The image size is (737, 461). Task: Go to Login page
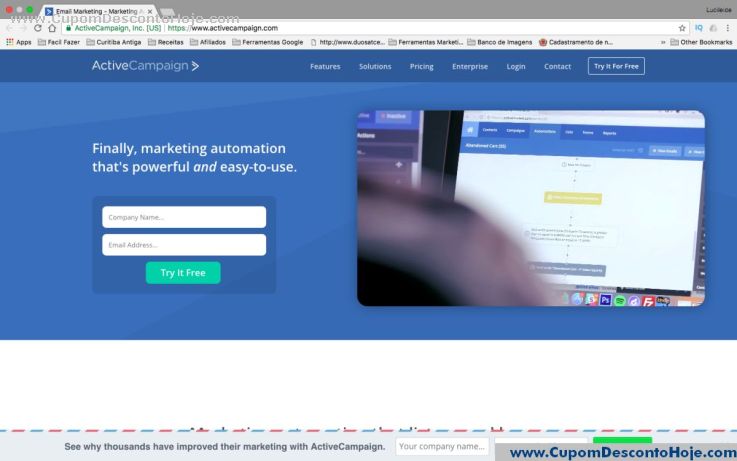tap(516, 66)
